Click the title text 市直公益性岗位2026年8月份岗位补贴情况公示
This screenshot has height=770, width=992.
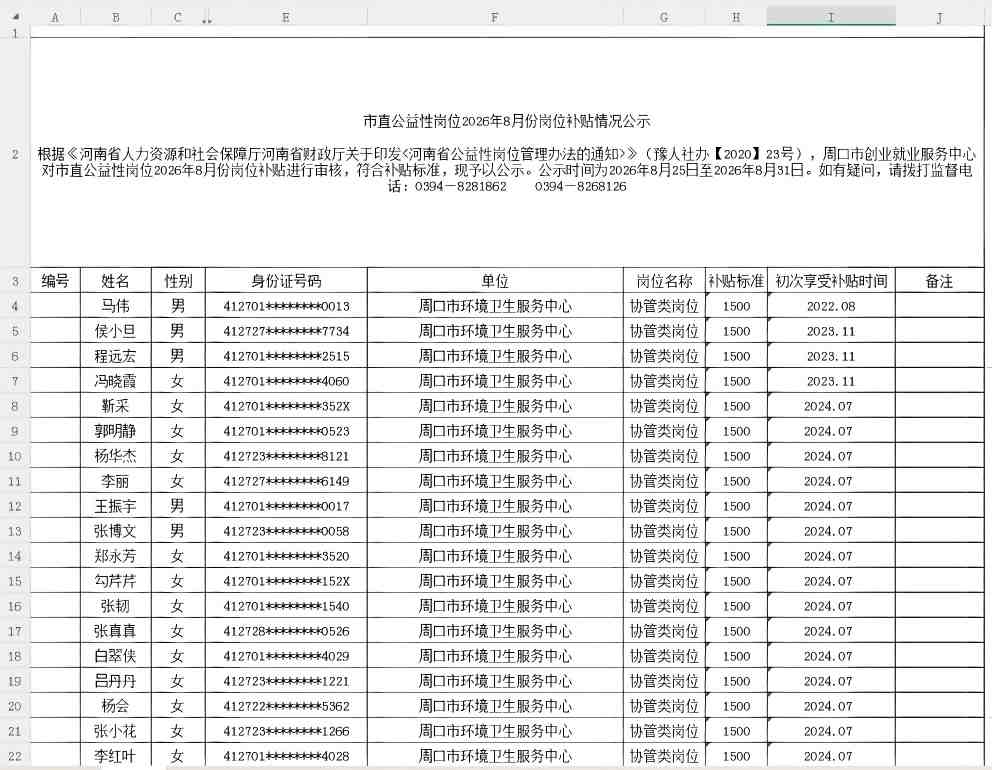coord(506,120)
